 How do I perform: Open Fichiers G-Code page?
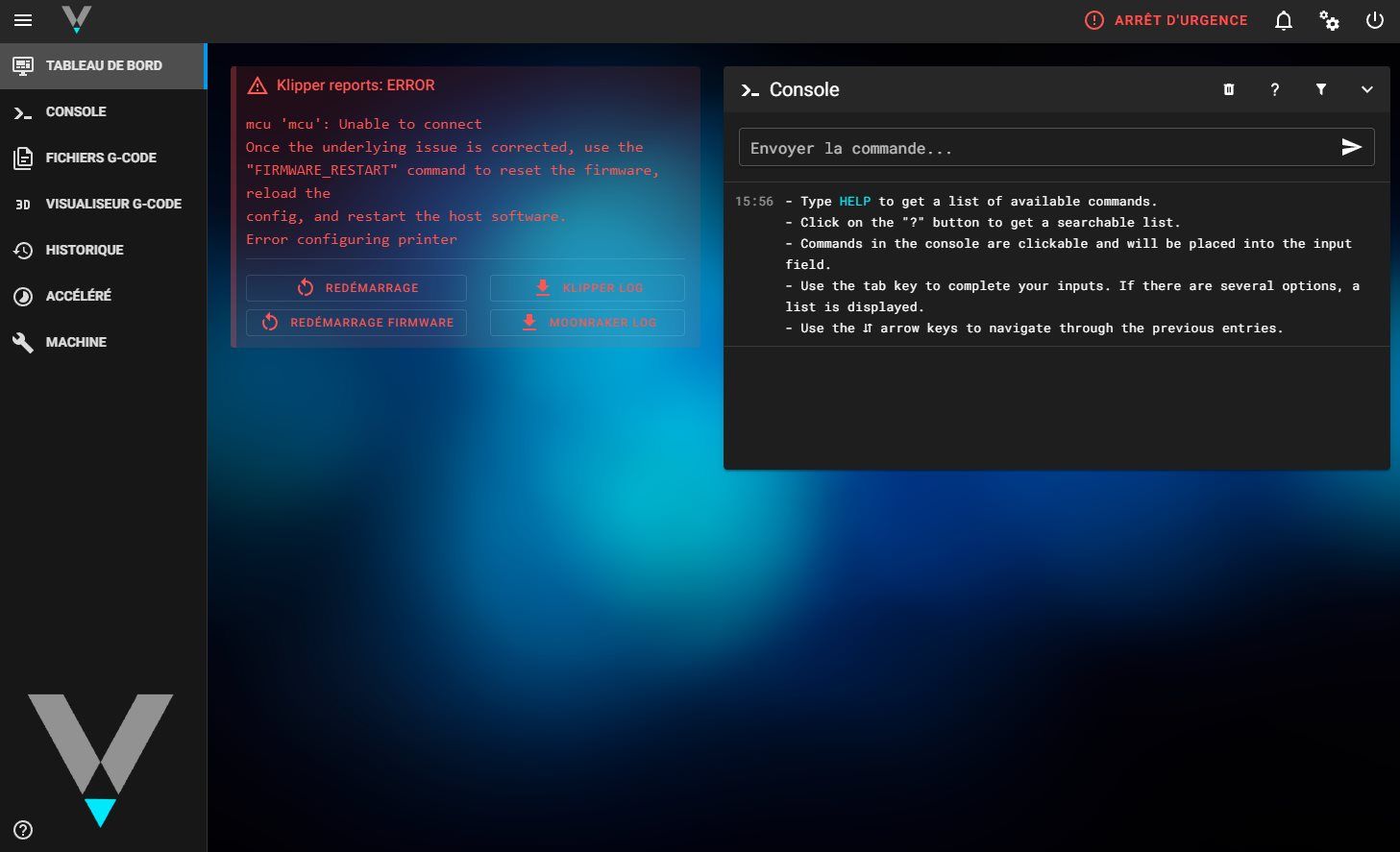tap(103, 158)
